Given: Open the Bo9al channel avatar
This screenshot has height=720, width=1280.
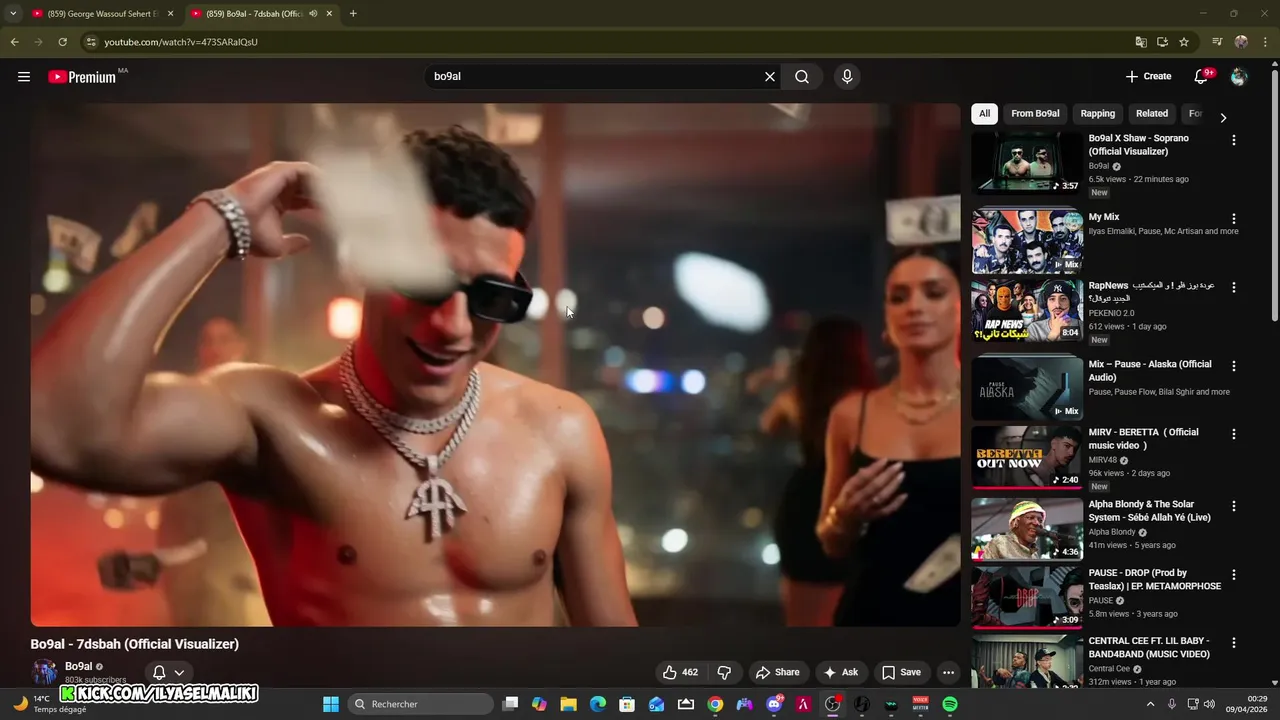Looking at the screenshot, I should coord(44,672).
